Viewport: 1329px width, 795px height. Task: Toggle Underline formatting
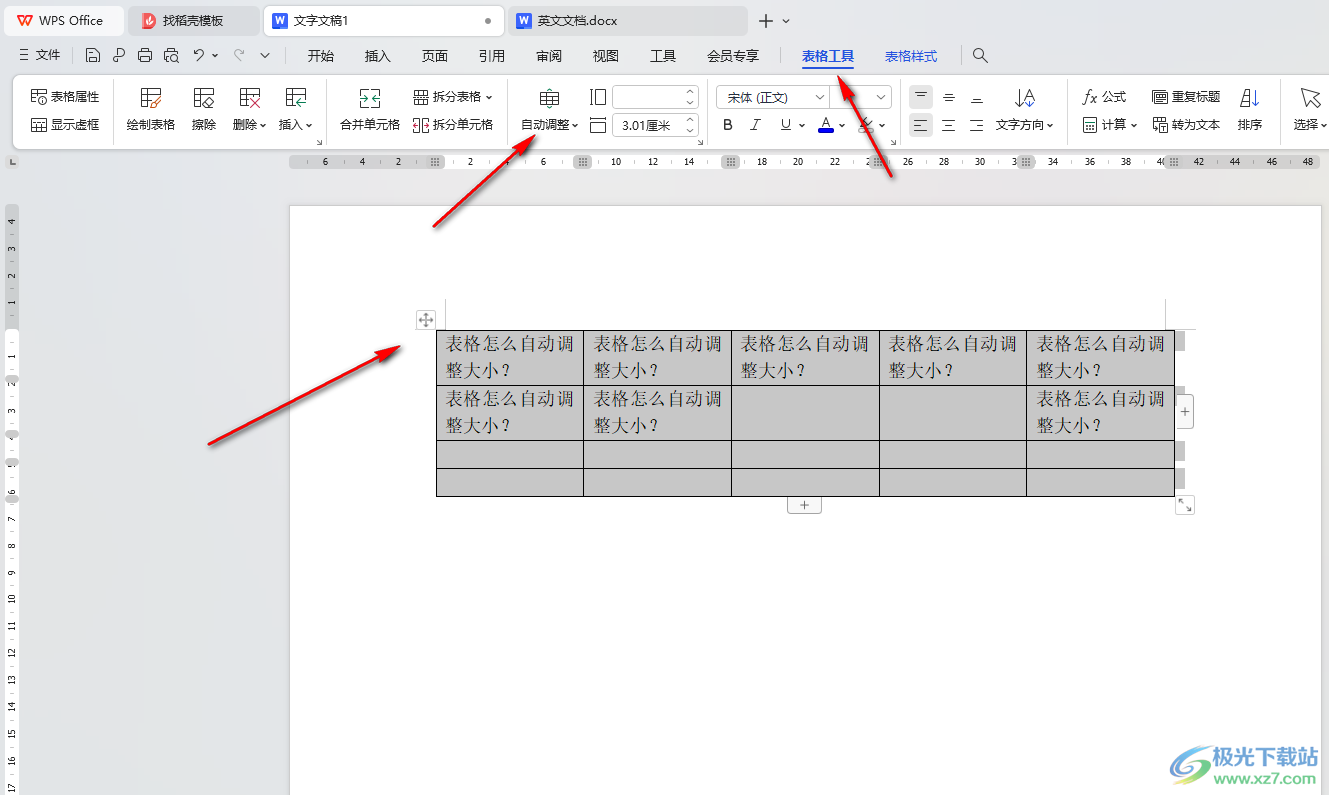pos(786,125)
